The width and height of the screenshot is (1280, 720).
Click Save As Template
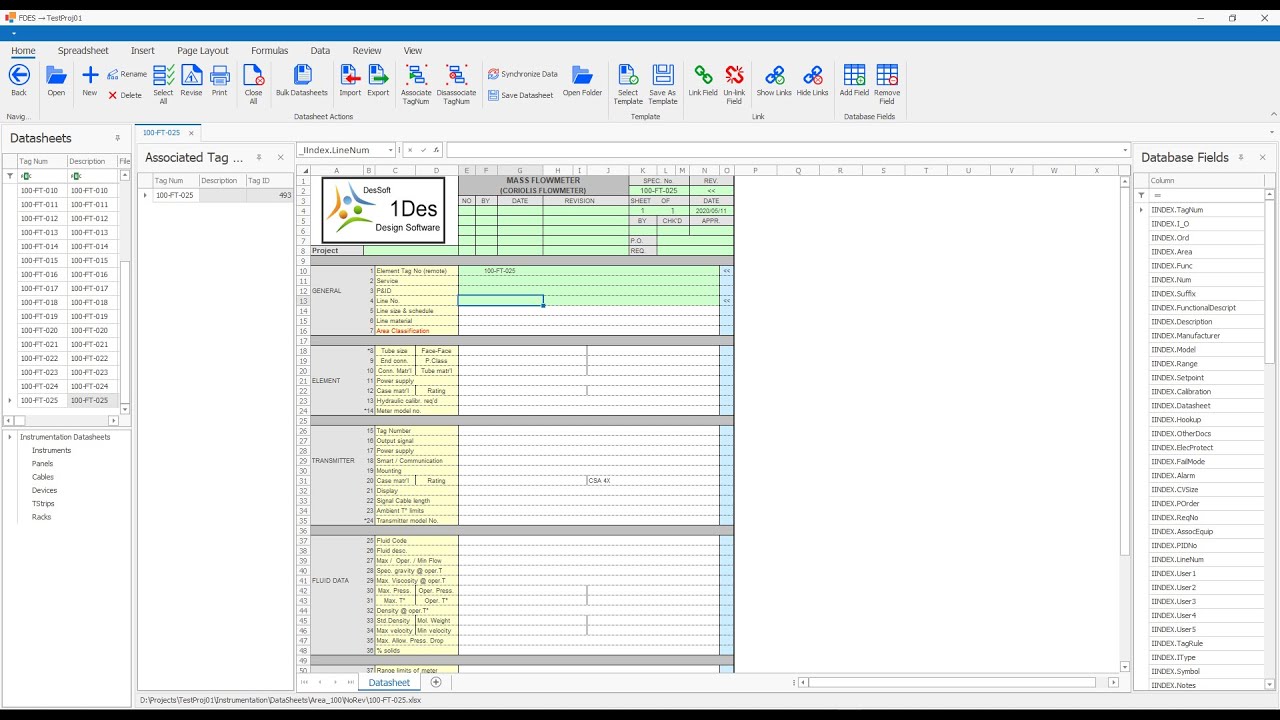[x=663, y=84]
